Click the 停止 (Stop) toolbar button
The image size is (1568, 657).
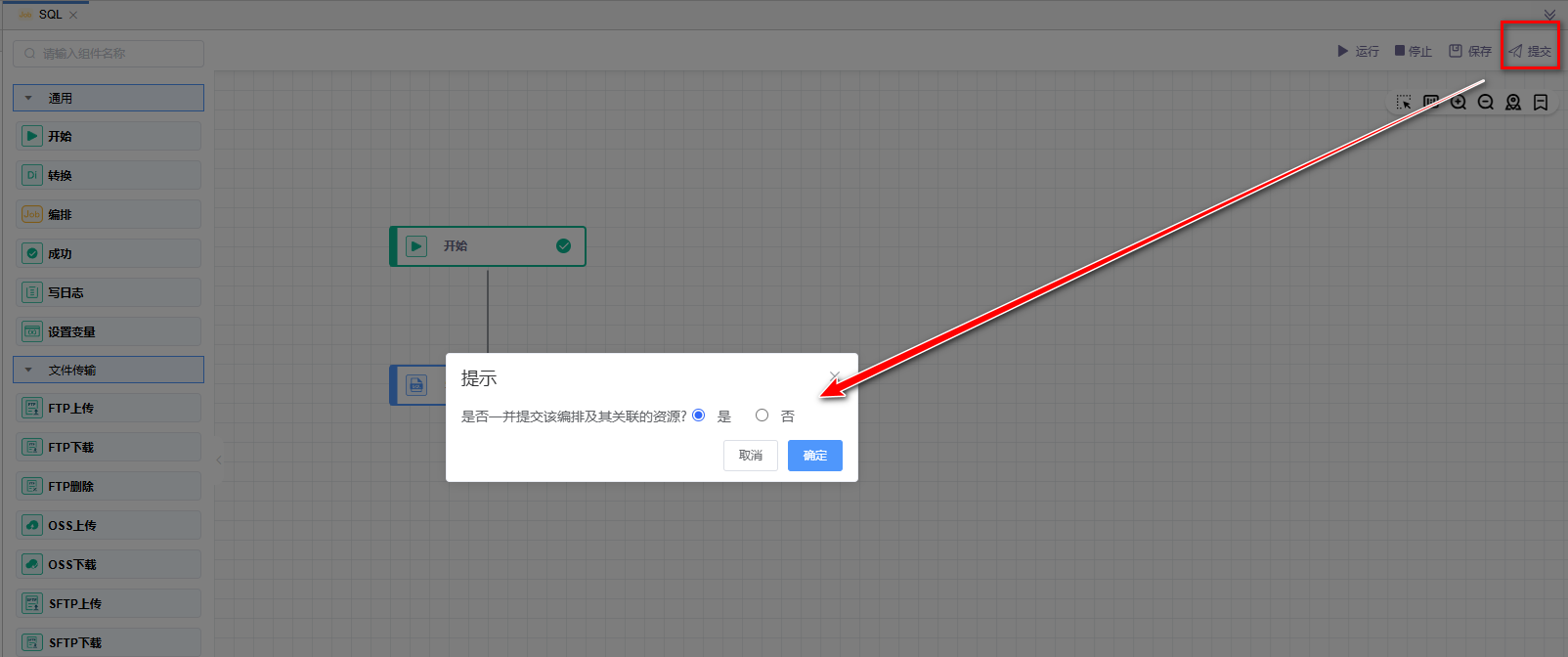pos(1413,51)
